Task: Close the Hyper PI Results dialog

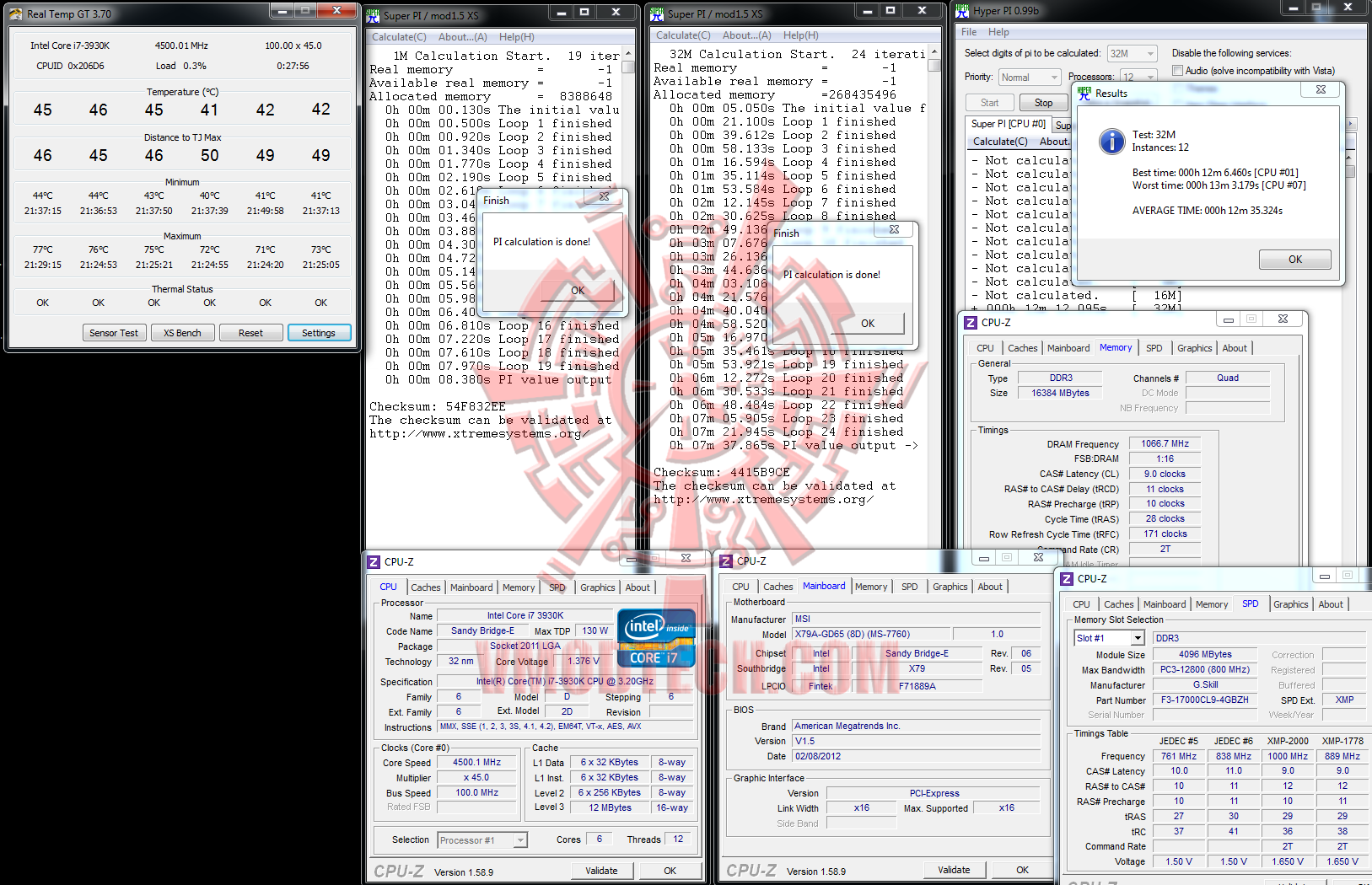Action: tap(1321, 89)
